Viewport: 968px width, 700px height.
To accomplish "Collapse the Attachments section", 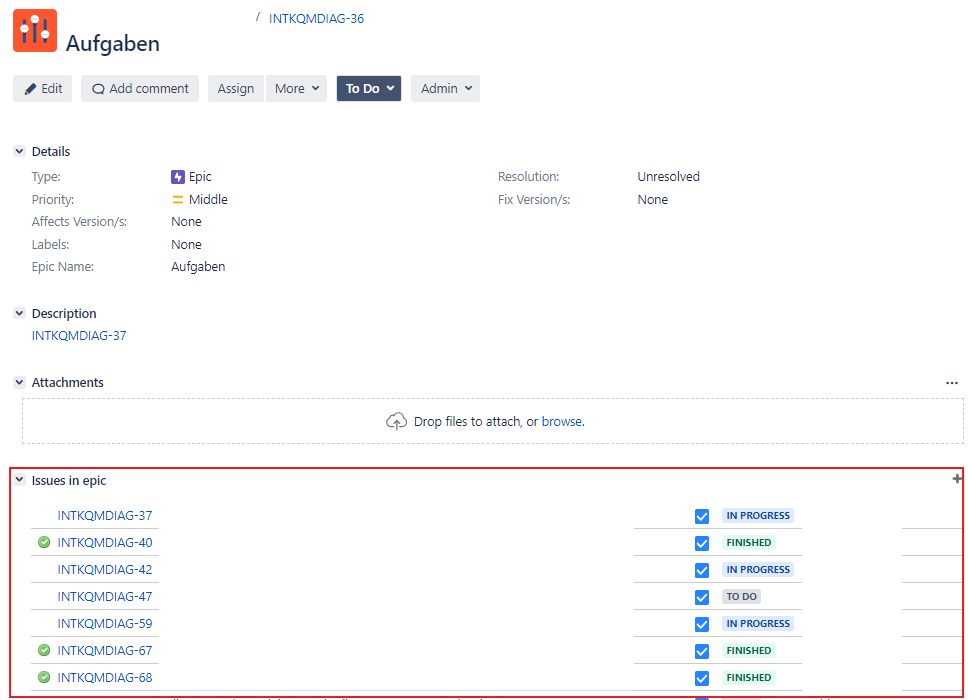I will (x=20, y=383).
